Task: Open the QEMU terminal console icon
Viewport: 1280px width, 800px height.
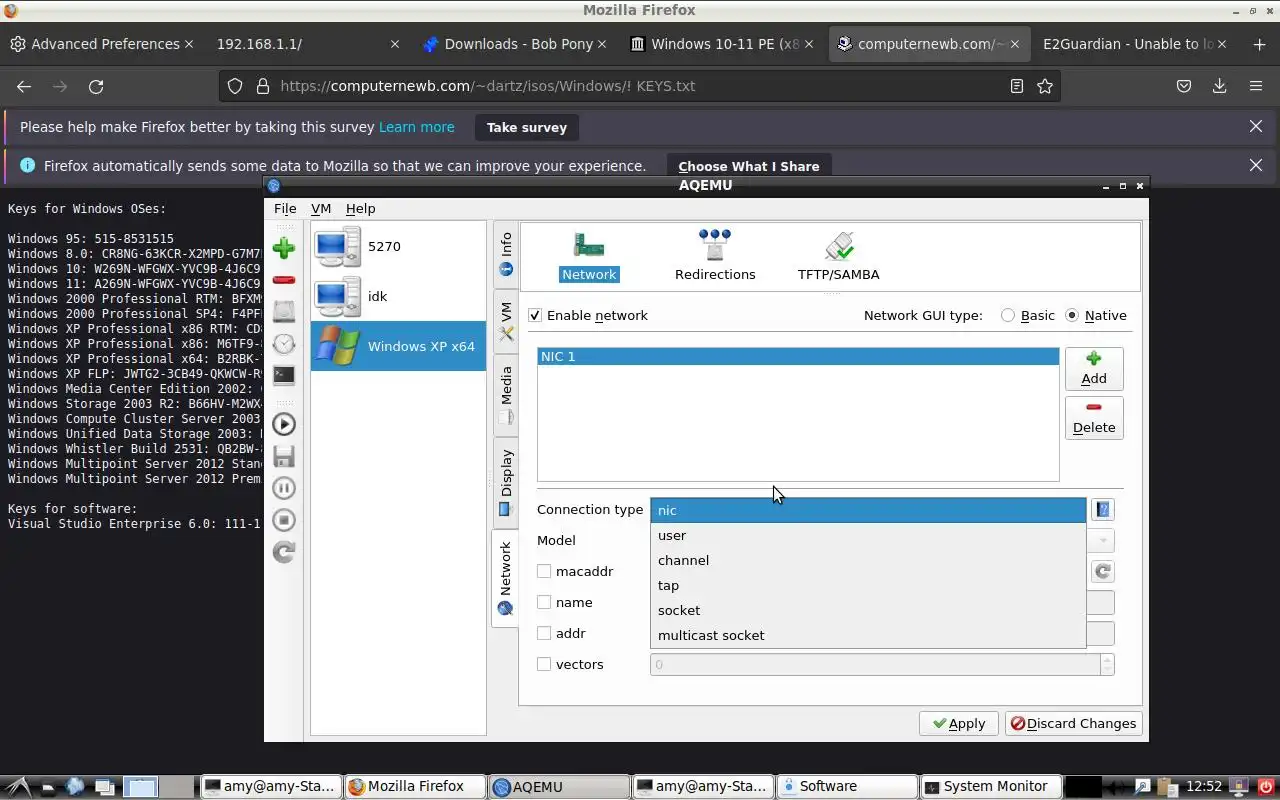Action: click(284, 375)
